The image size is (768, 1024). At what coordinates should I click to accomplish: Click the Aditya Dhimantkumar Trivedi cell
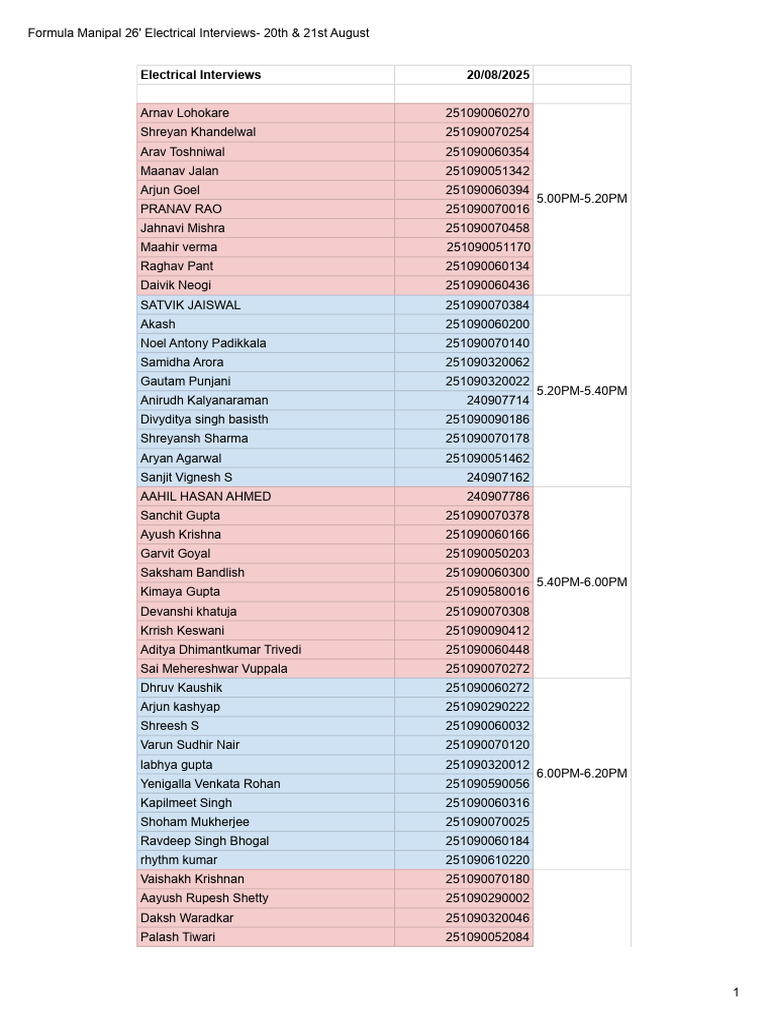pos(265,650)
